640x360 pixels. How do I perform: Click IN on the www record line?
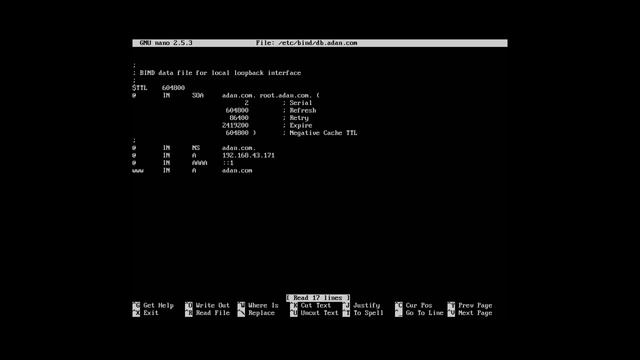(x=166, y=170)
